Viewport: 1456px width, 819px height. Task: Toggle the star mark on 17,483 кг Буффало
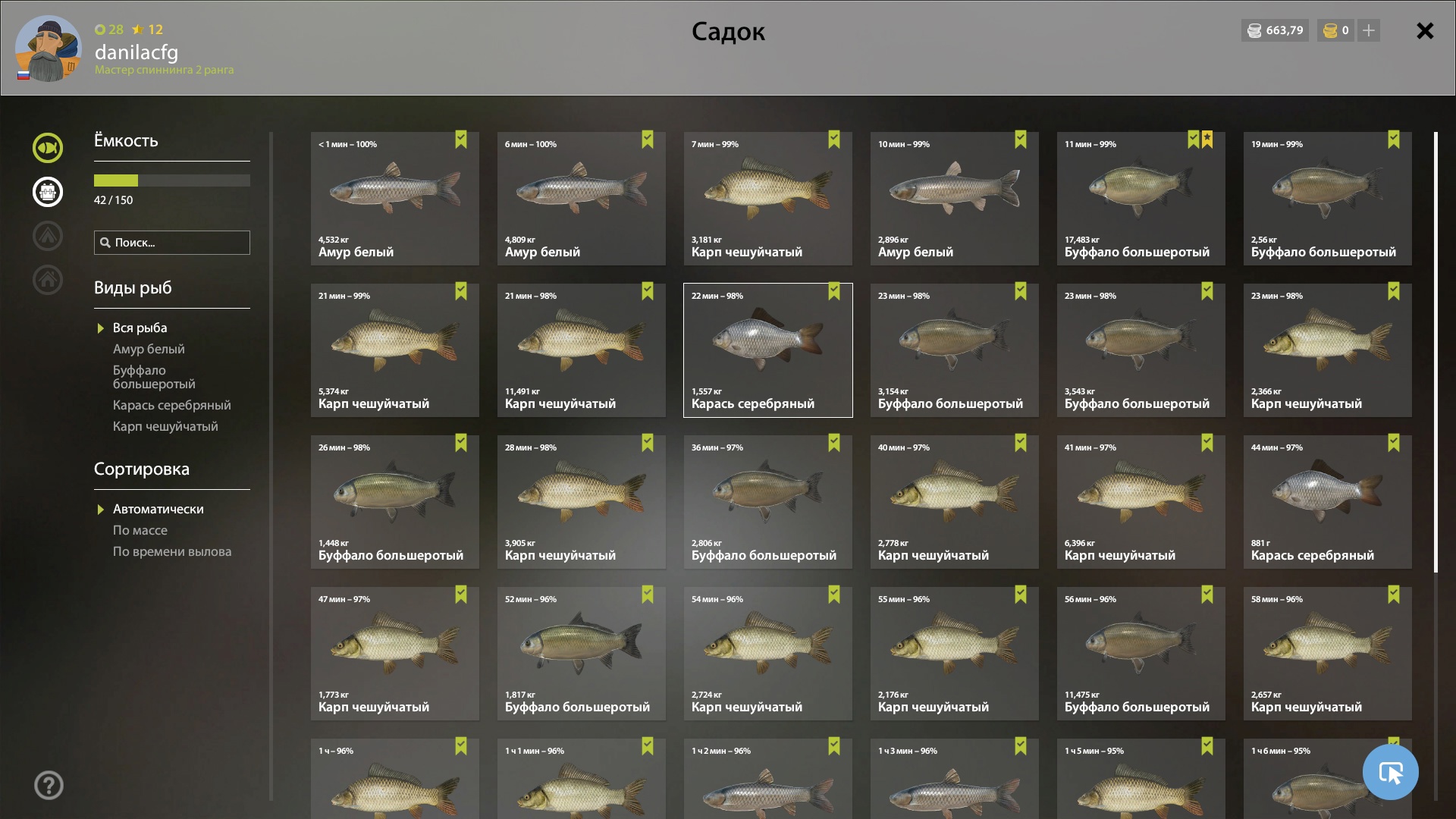pyautogui.click(x=1207, y=140)
